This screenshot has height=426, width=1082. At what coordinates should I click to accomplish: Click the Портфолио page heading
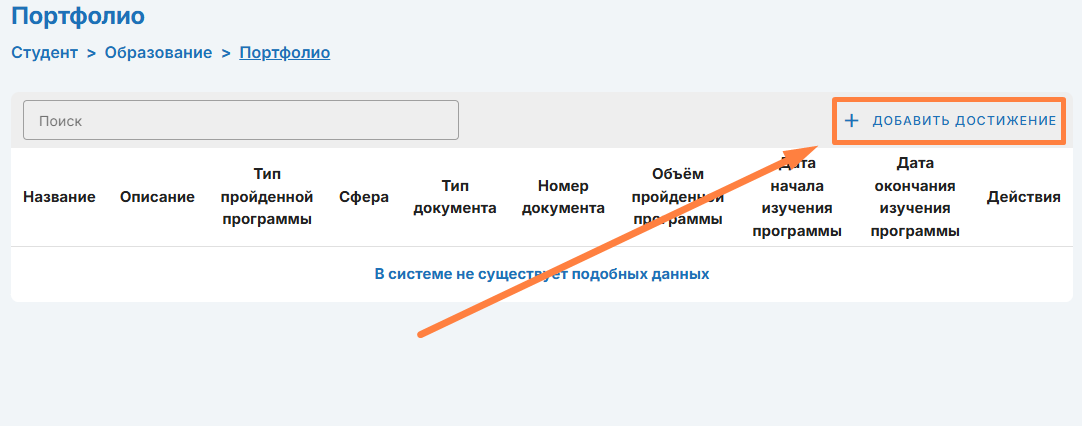click(78, 16)
